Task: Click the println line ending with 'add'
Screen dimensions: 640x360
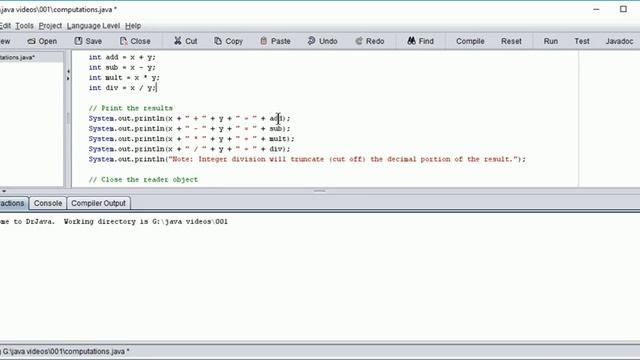Action: tap(189, 118)
